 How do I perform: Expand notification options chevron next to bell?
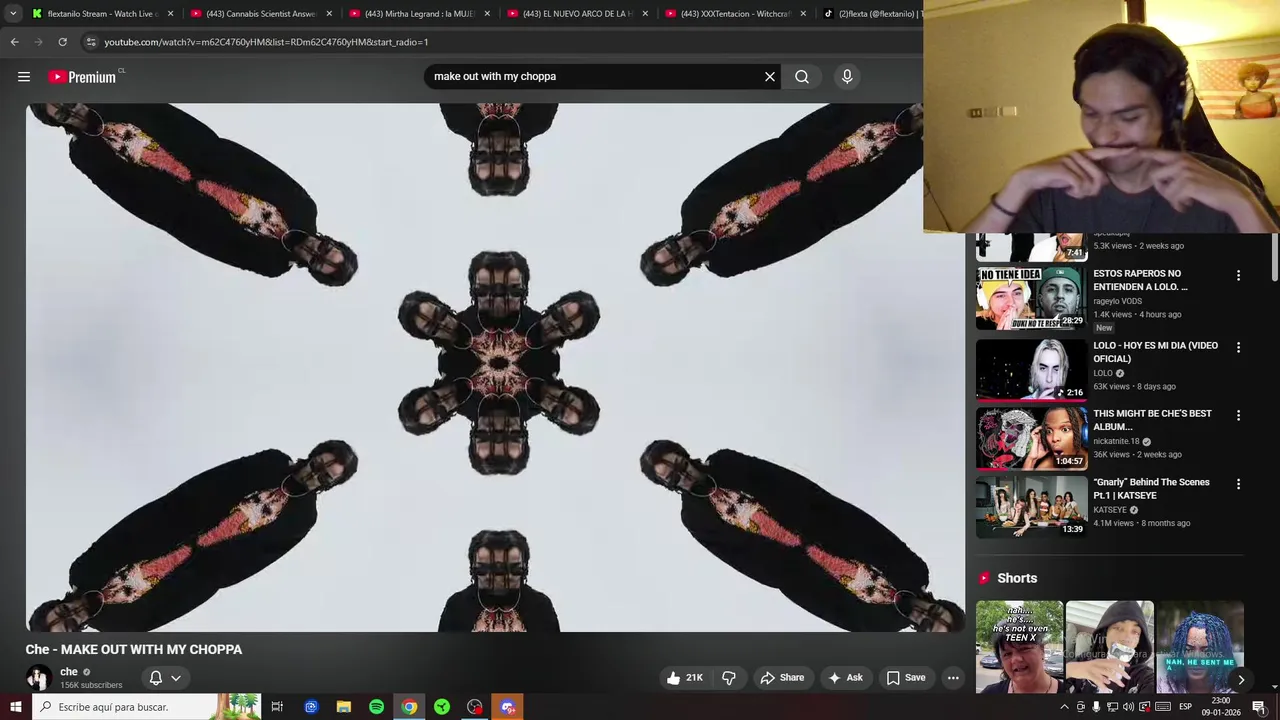point(176,678)
